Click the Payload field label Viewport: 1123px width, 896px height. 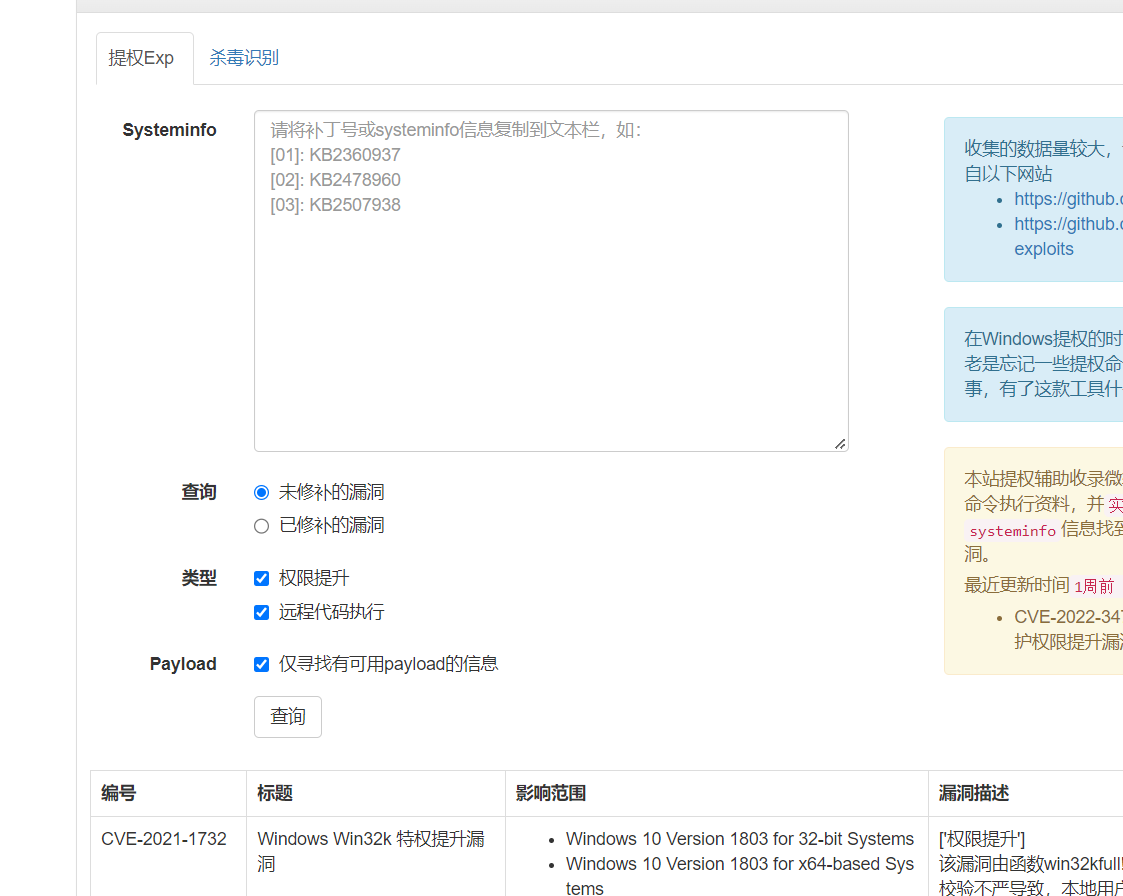[183, 664]
